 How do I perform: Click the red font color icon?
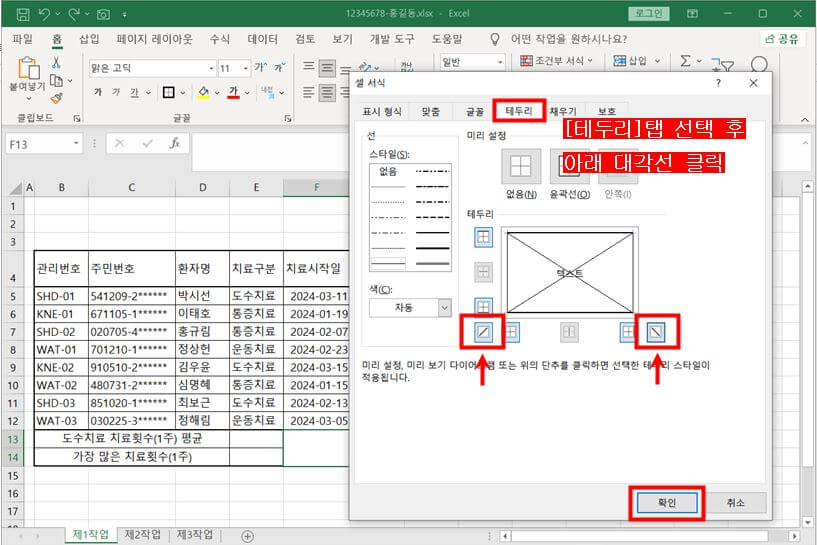point(233,93)
